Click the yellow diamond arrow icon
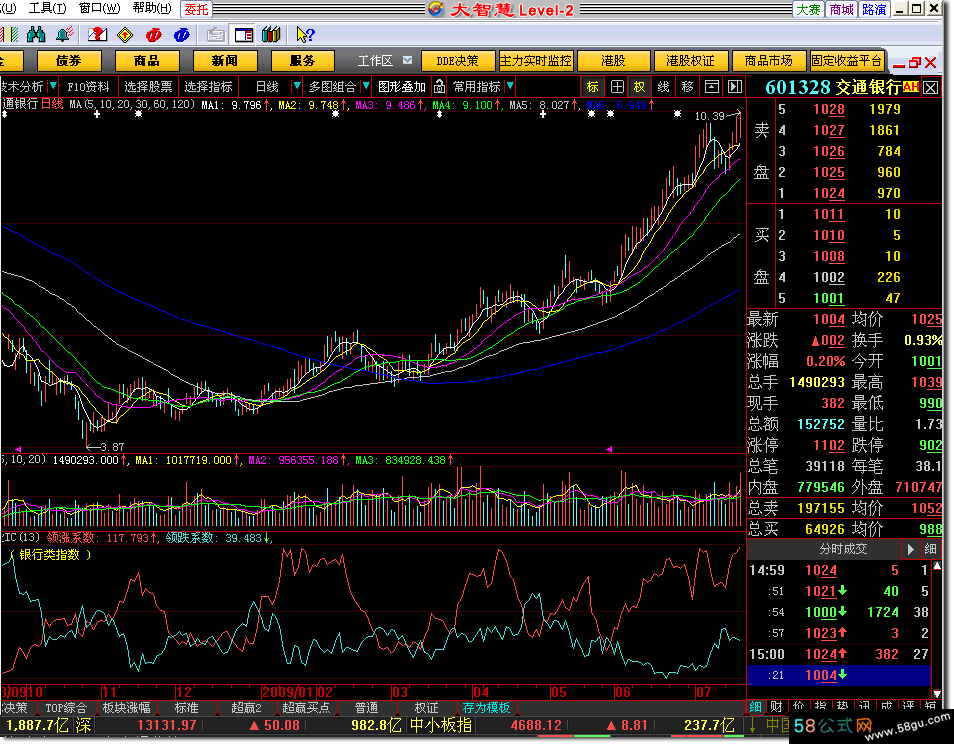 click(125, 35)
